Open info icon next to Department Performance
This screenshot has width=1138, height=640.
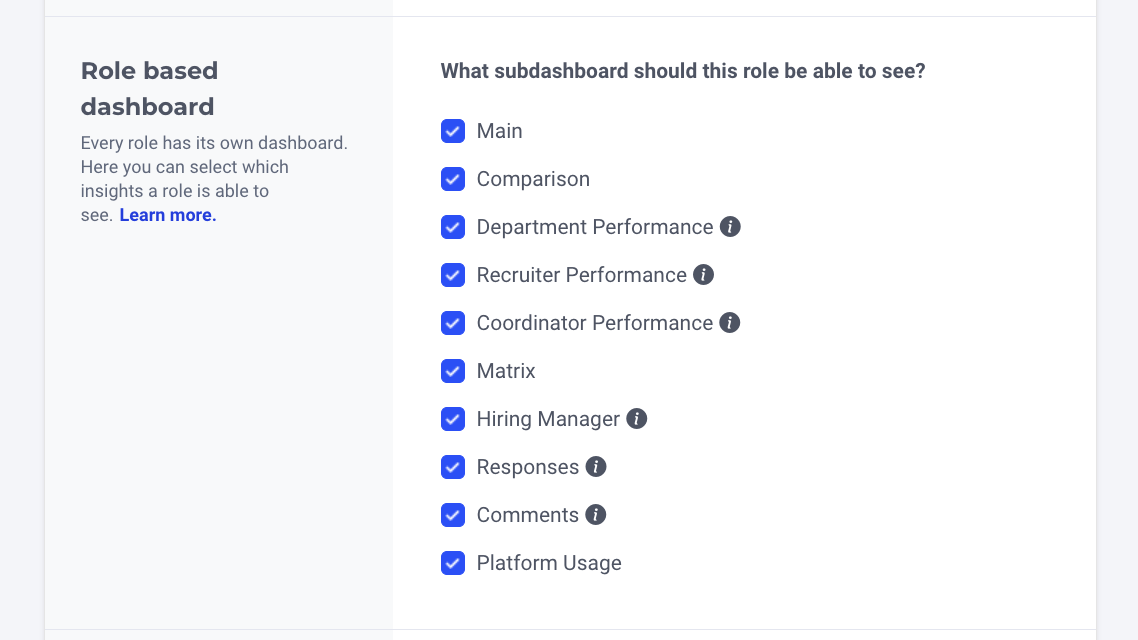pos(731,227)
